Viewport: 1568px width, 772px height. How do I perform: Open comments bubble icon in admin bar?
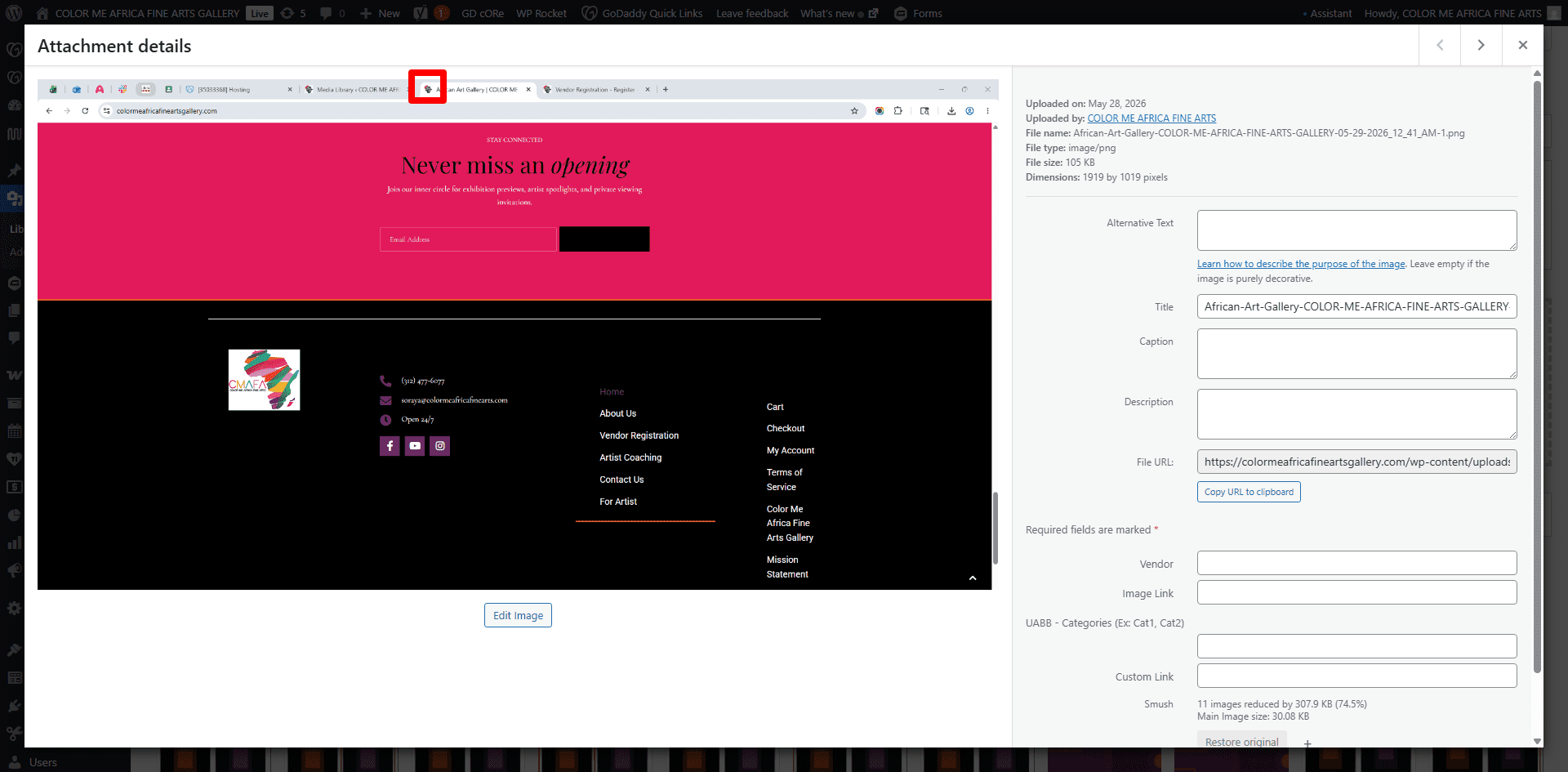326,13
